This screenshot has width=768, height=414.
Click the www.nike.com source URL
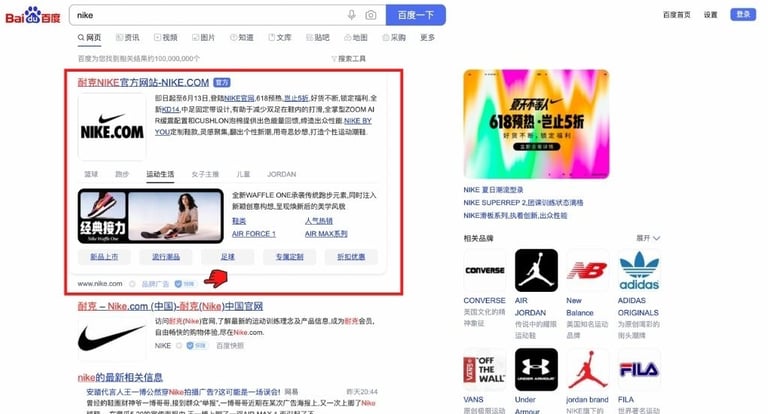pos(100,284)
